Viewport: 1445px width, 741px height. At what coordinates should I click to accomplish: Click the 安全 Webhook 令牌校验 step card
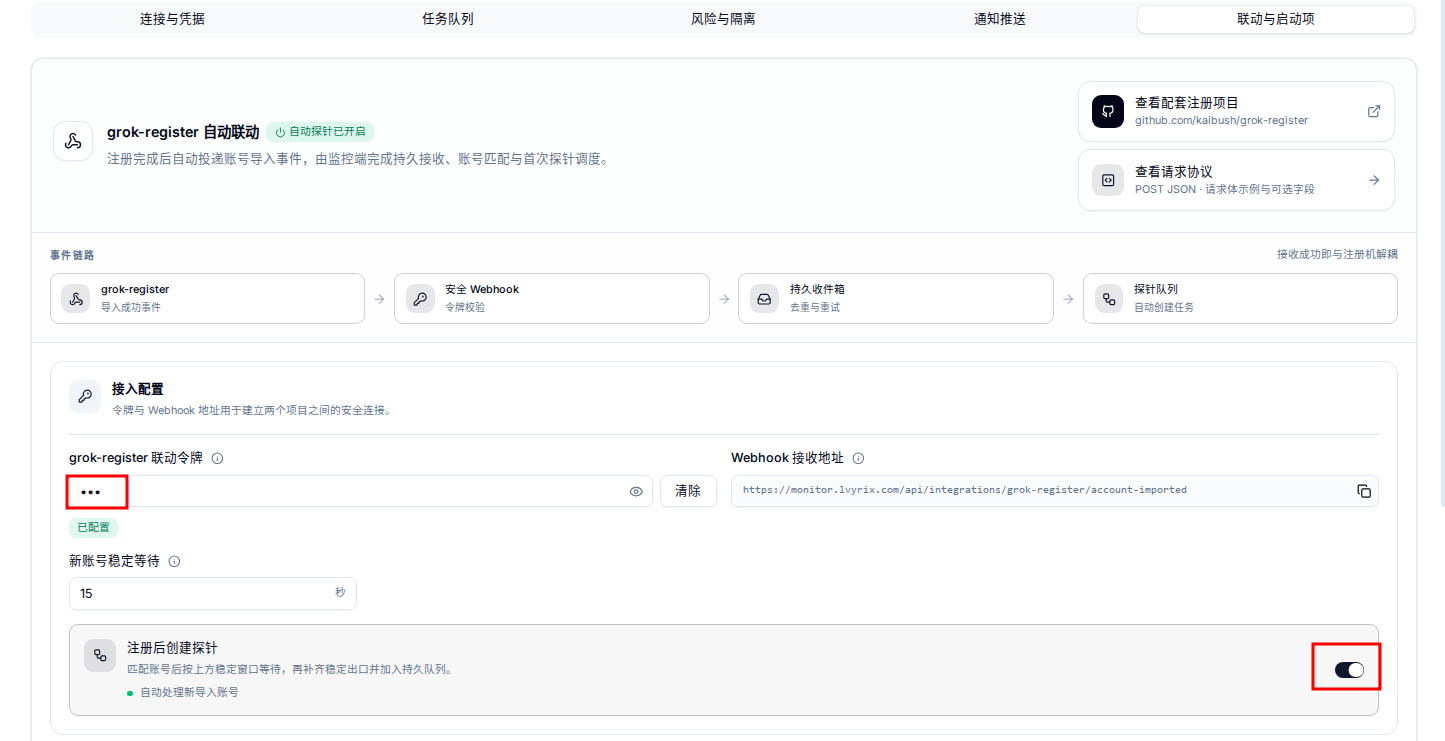(x=552, y=298)
